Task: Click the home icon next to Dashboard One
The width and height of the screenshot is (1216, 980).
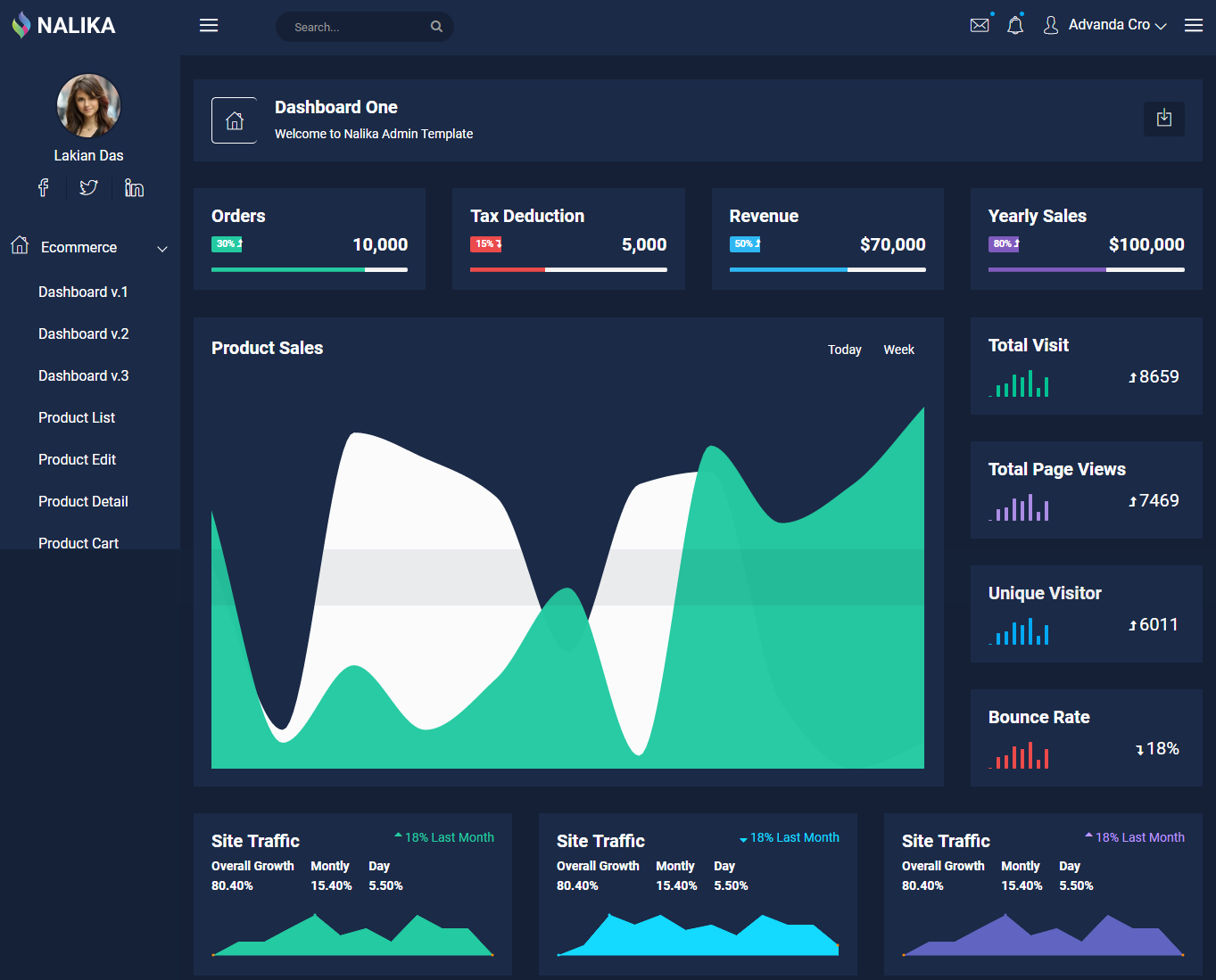Action: click(x=234, y=119)
